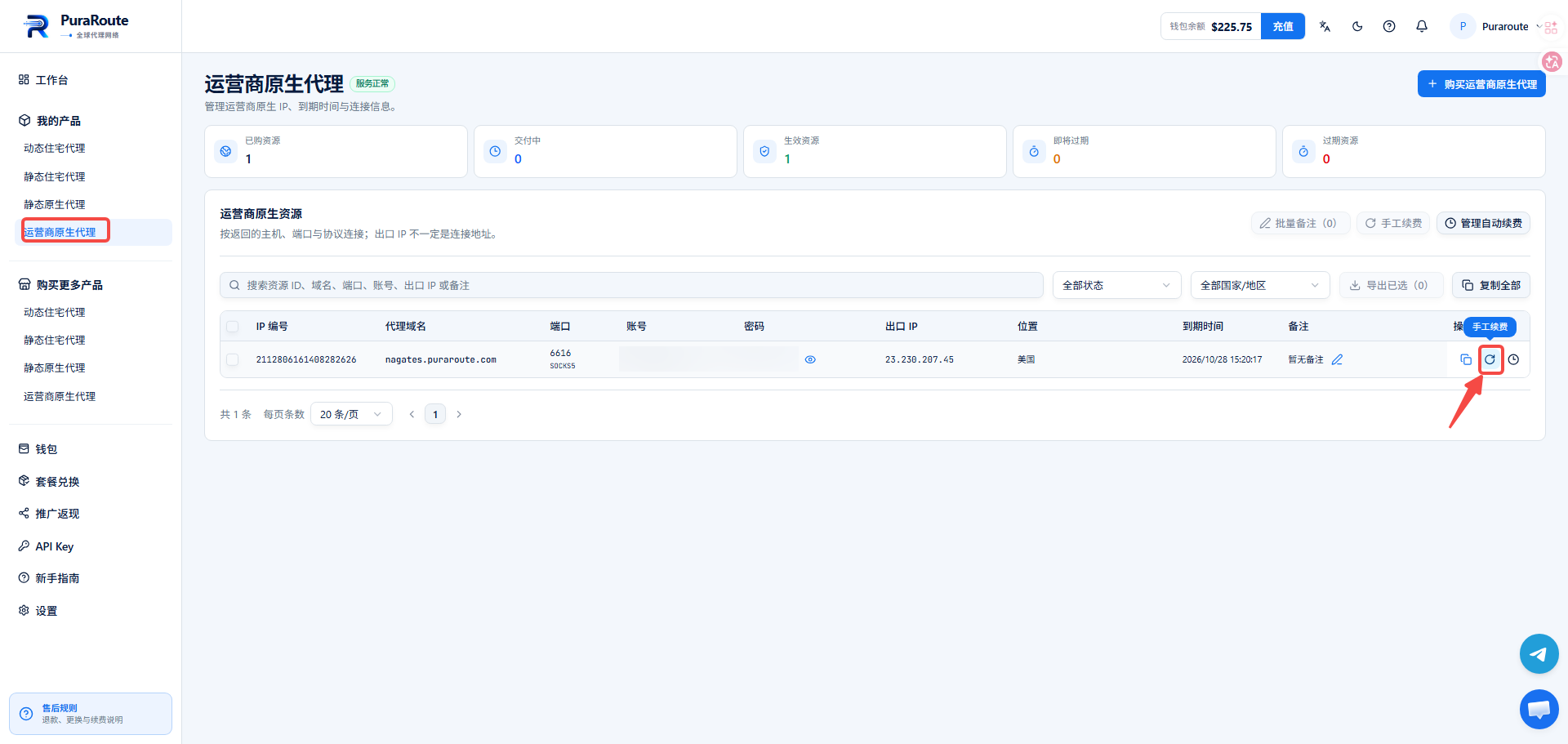The width and height of the screenshot is (1568, 744).
Task: Open the notifications bell icon
Action: click(1422, 26)
